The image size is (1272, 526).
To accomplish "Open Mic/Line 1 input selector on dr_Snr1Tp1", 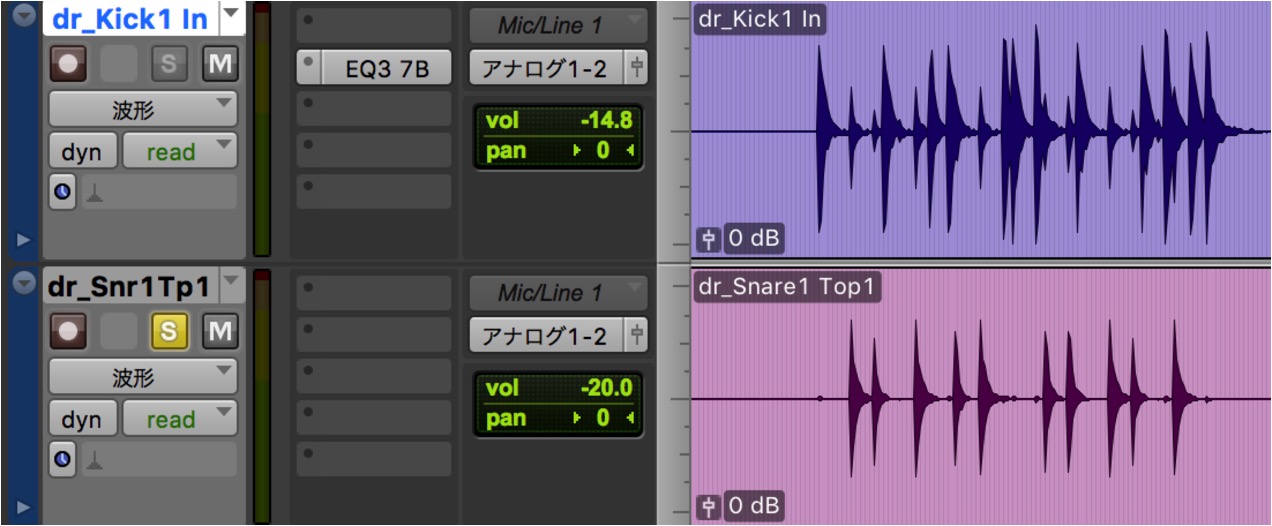I will pos(559,293).
